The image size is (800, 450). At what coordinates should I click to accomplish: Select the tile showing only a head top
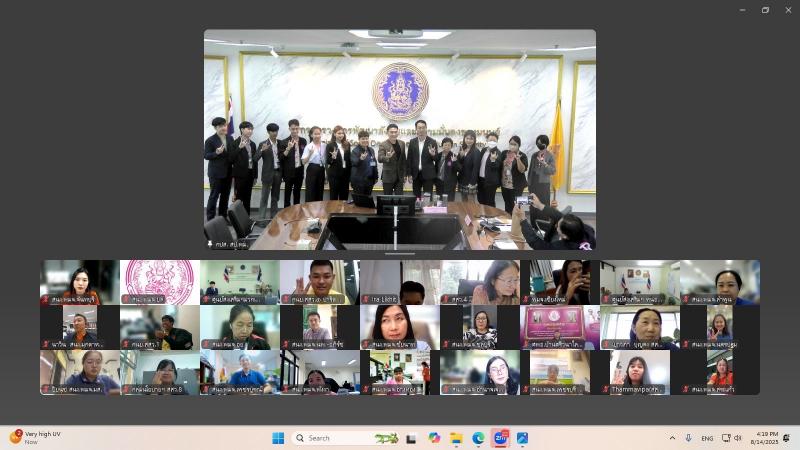tap(399, 282)
